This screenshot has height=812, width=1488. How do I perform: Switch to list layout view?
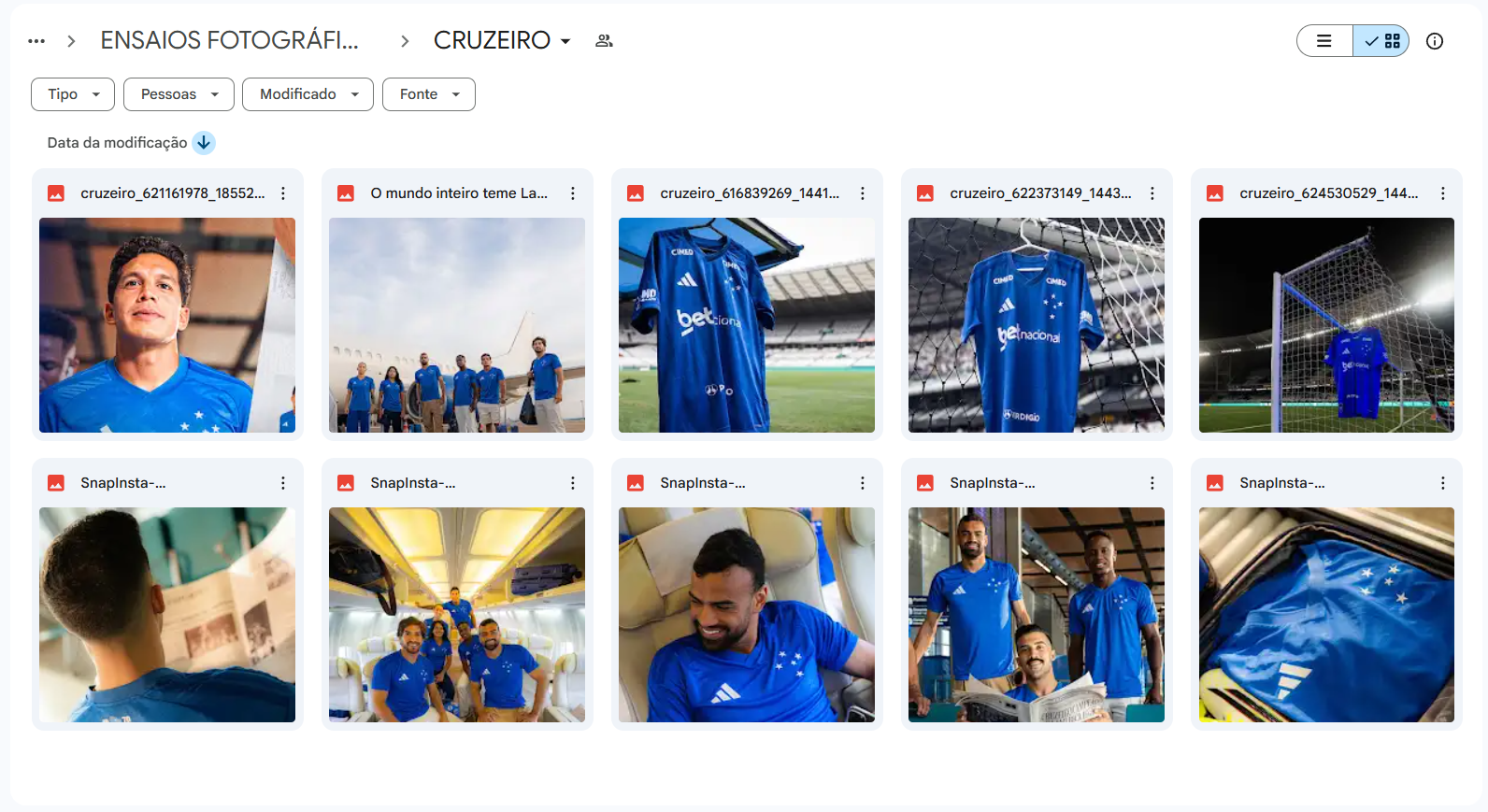[x=1324, y=41]
